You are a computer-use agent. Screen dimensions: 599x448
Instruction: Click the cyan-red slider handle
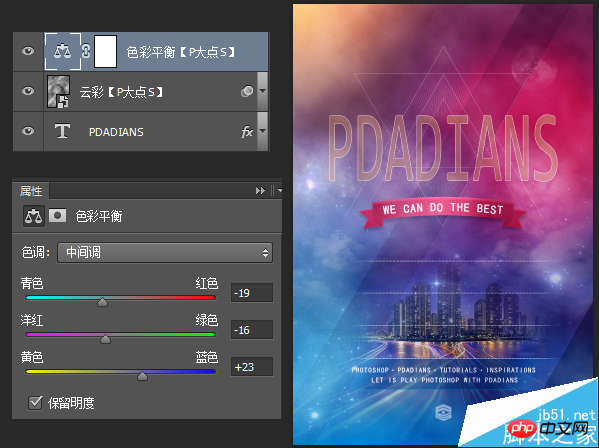(102, 302)
